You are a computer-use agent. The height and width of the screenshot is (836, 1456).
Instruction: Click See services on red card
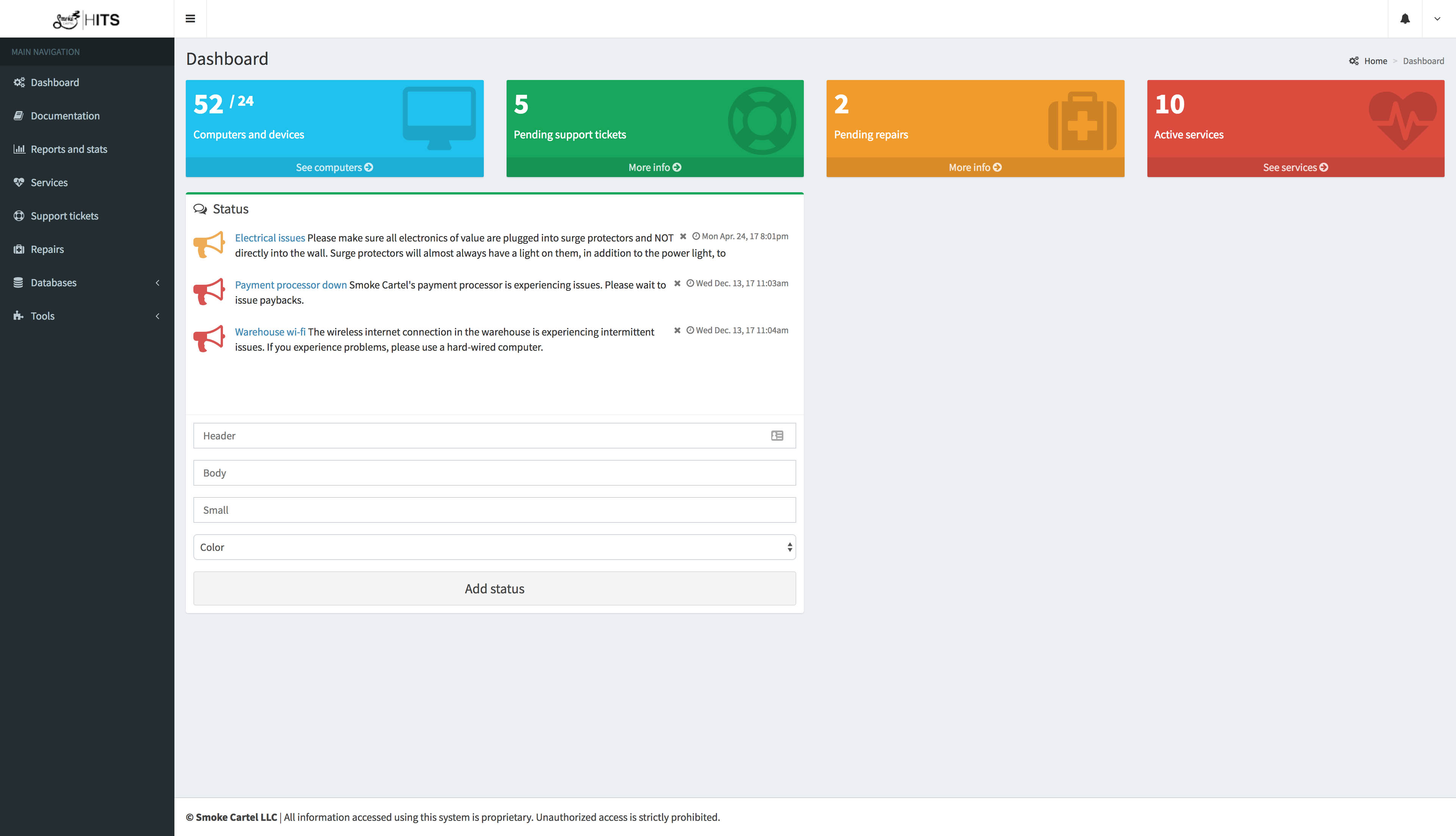[1295, 167]
